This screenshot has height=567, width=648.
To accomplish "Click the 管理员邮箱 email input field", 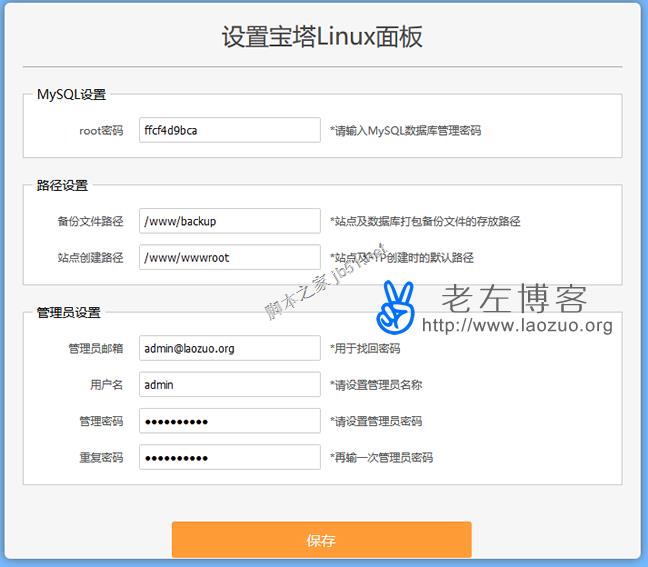I will click(x=230, y=348).
